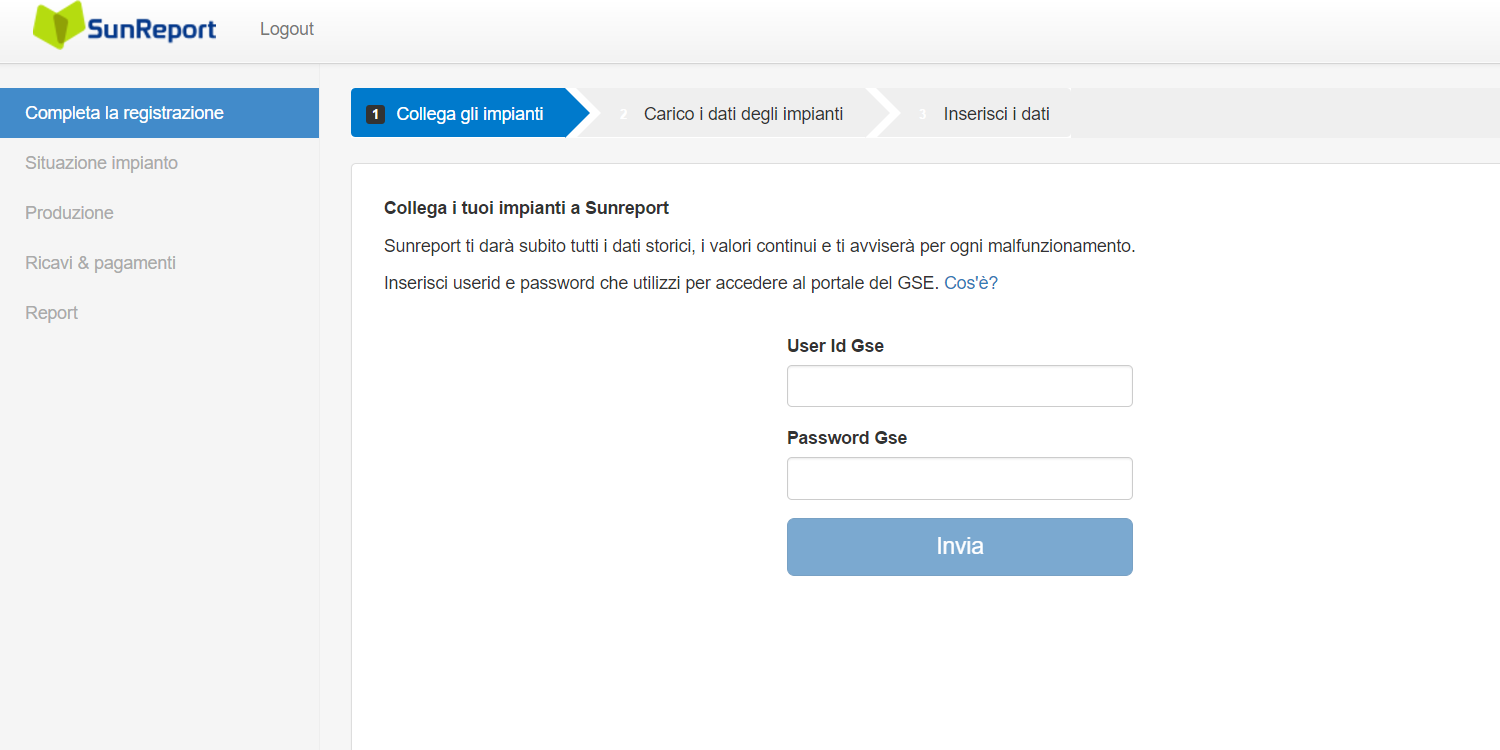Open Situazione impianto in sidebar
Image resolution: width=1500 pixels, height=750 pixels.
(159, 163)
